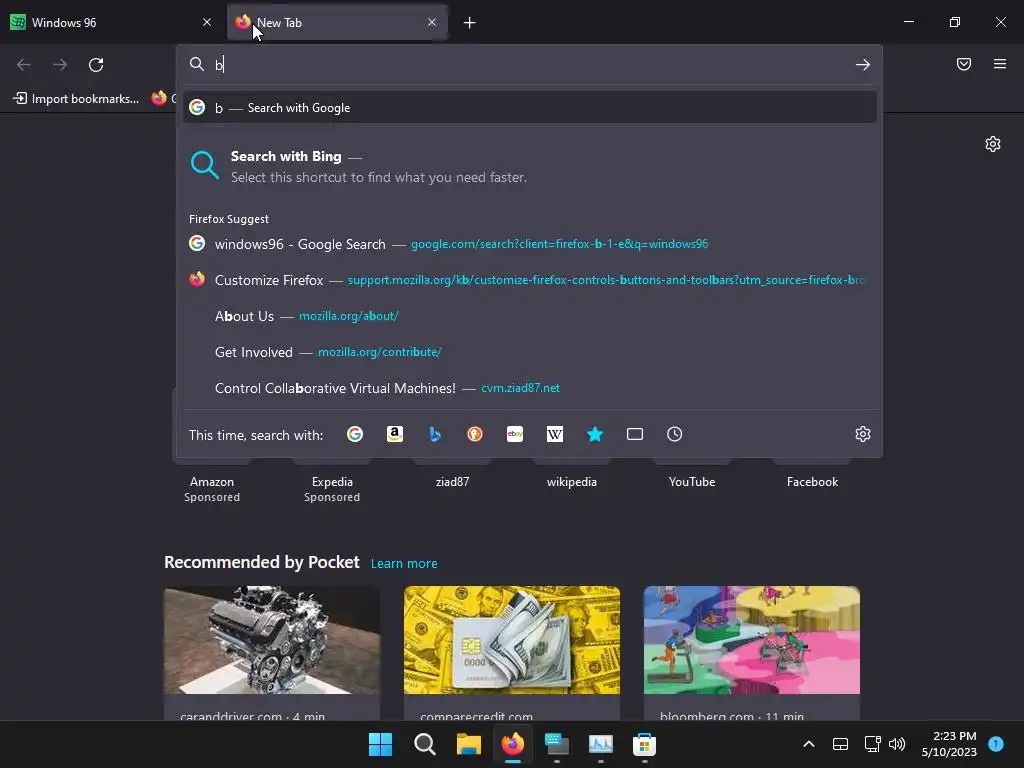Viewport: 1024px width, 768px height.
Task: Open the notification badge in the taskbar
Action: coord(996,743)
